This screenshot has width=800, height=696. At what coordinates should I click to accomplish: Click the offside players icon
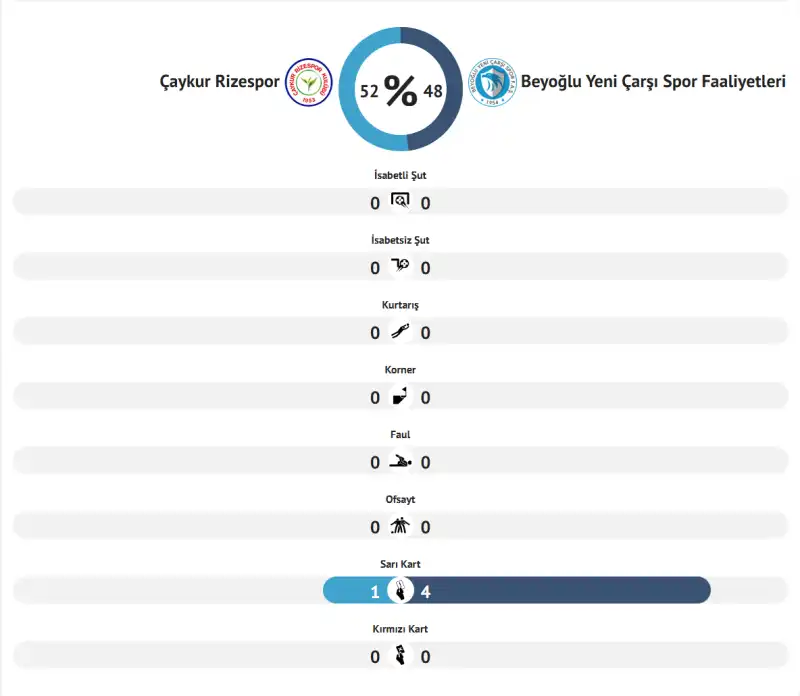tap(400, 527)
